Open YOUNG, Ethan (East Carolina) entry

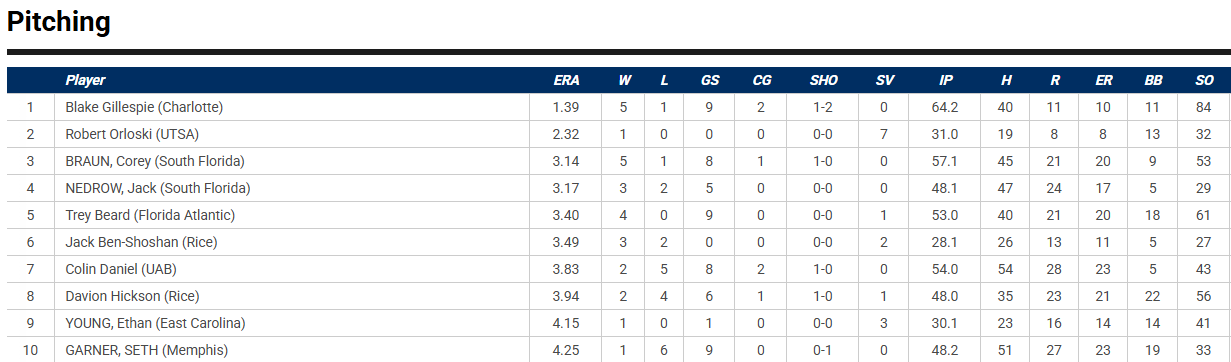155,323
